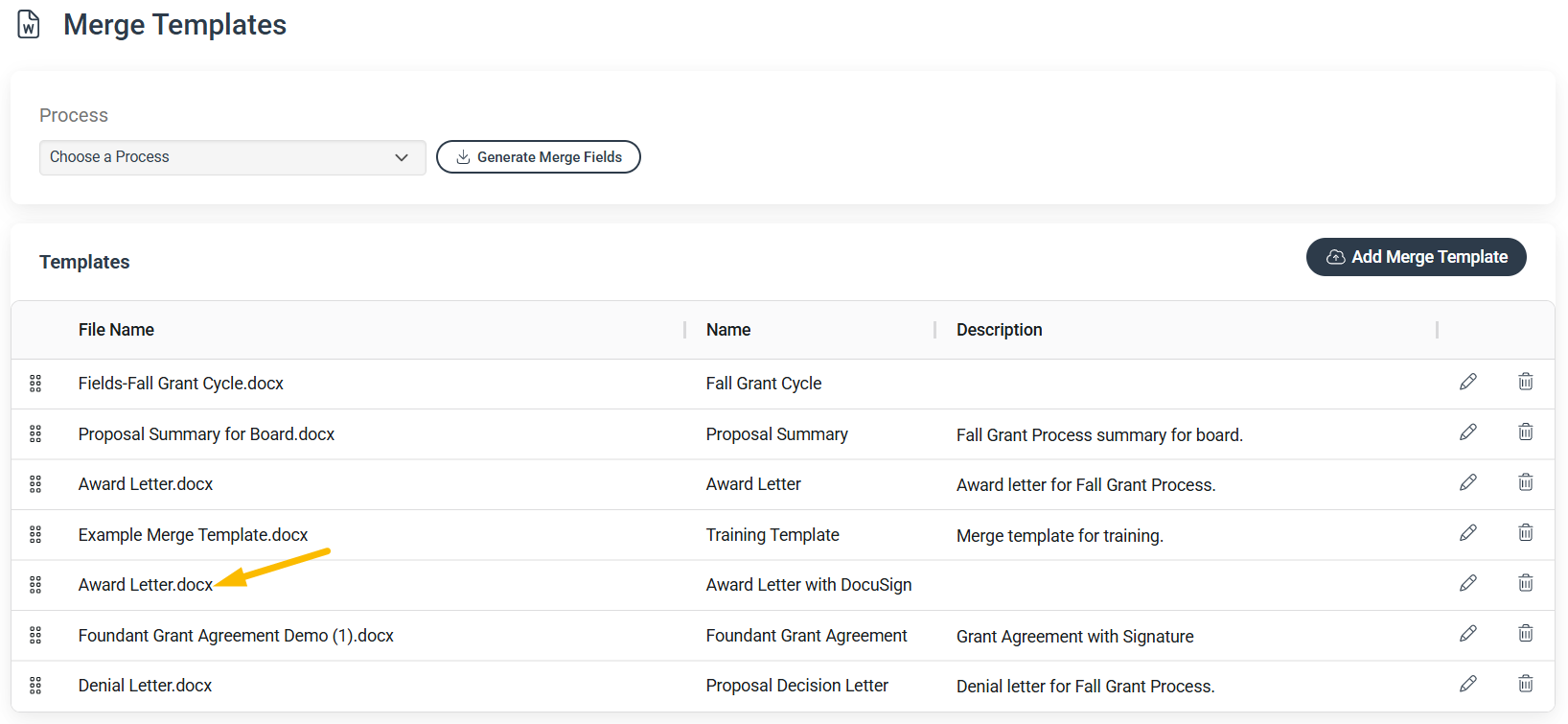Edit the Foundant Grant Agreement template
The image size is (1568, 724).
point(1467,634)
